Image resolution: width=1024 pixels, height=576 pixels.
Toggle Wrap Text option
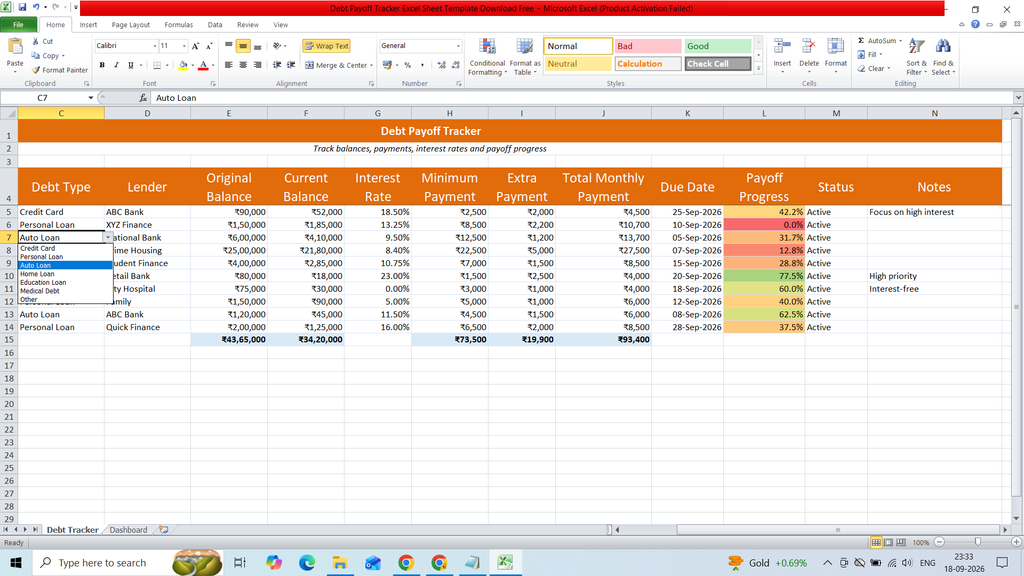coord(327,46)
